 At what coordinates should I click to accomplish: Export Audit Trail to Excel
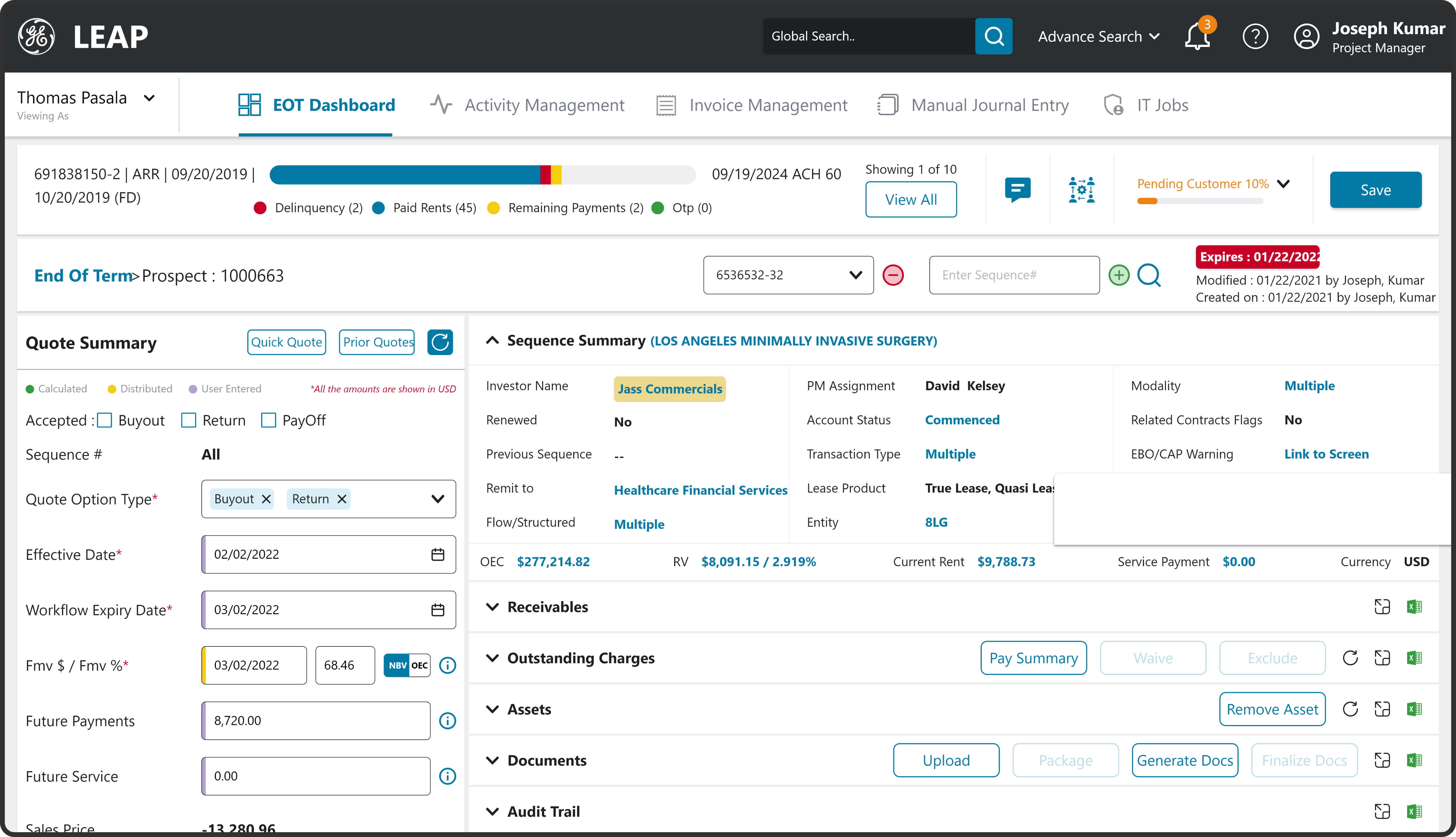pyautogui.click(x=1414, y=811)
